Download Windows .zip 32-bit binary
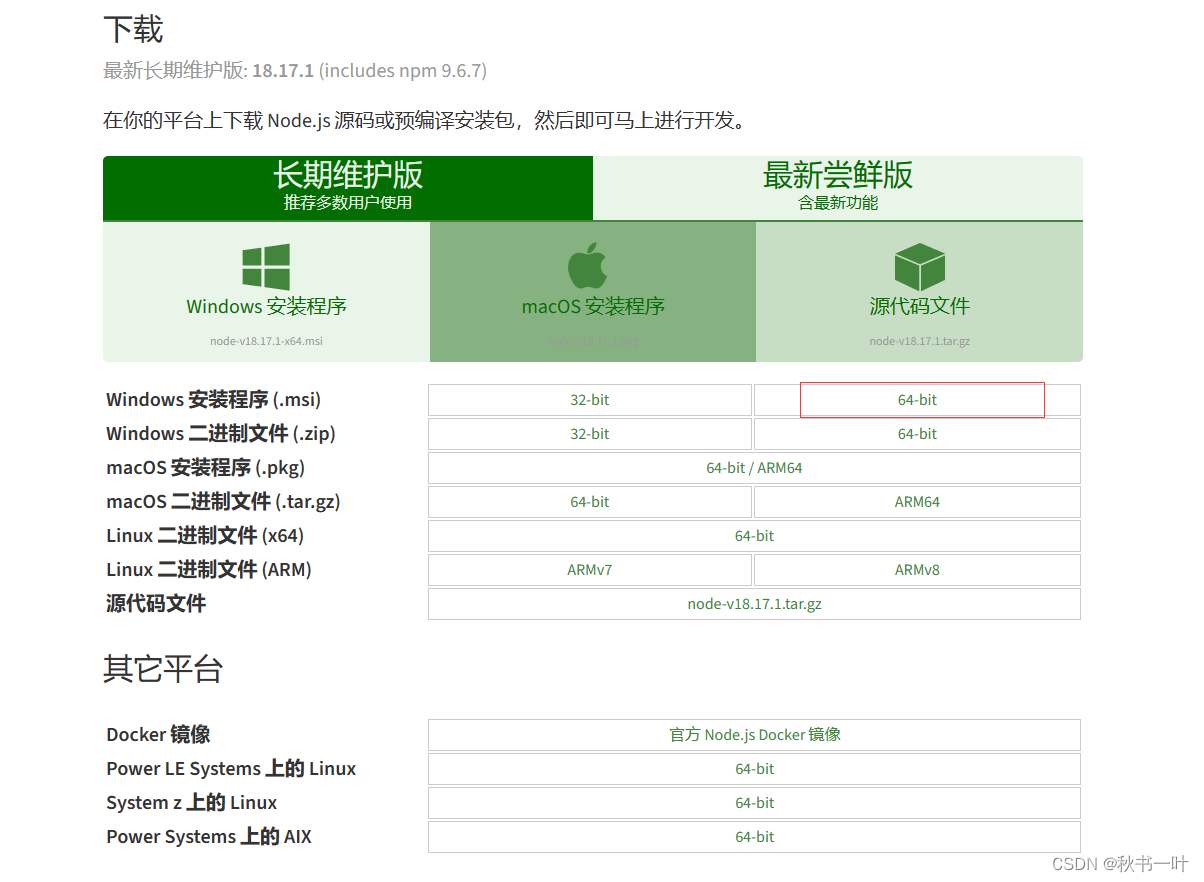Image resolution: width=1204 pixels, height=882 pixels. click(x=590, y=434)
